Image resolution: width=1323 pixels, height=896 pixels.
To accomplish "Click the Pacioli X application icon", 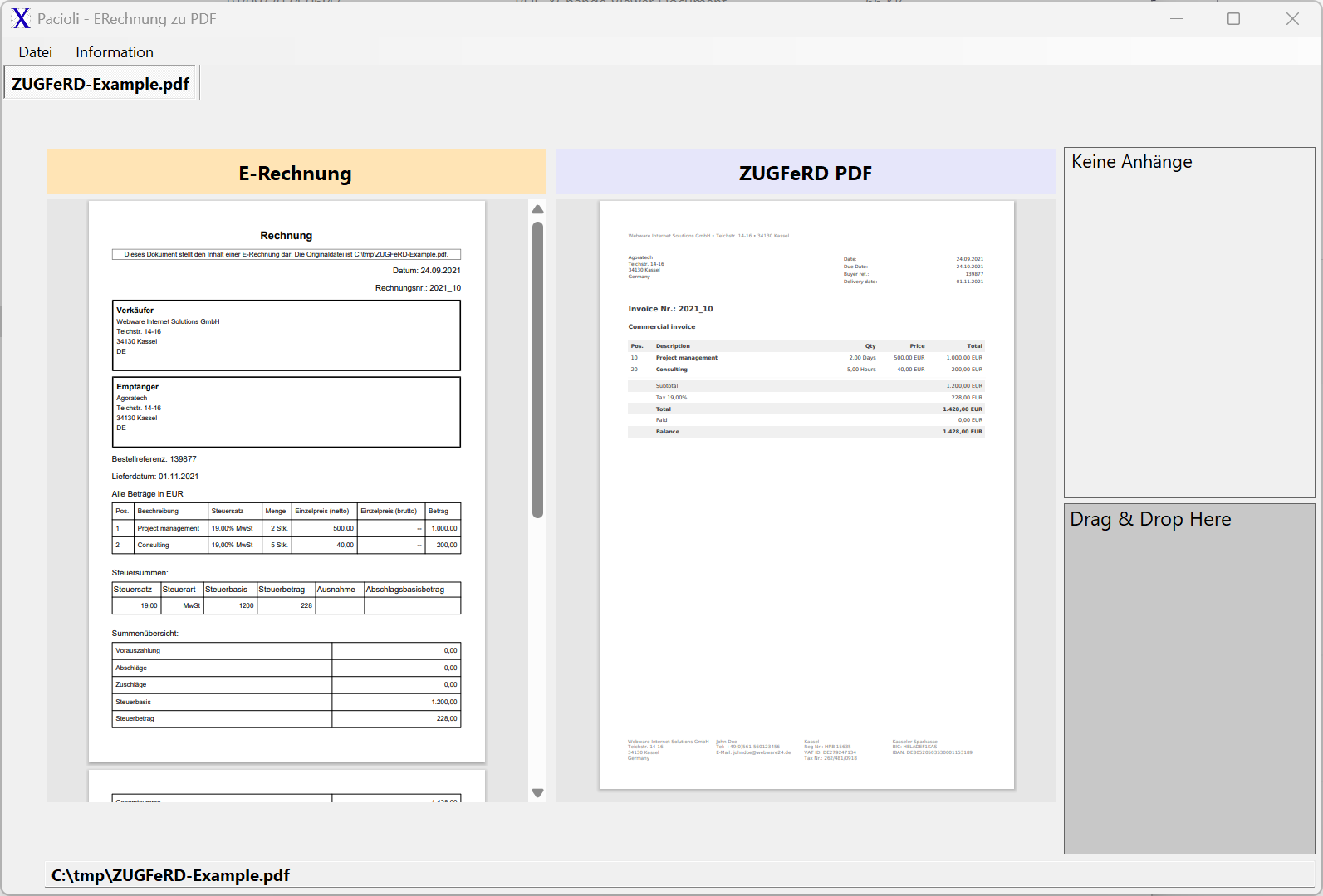I will tap(22, 18).
